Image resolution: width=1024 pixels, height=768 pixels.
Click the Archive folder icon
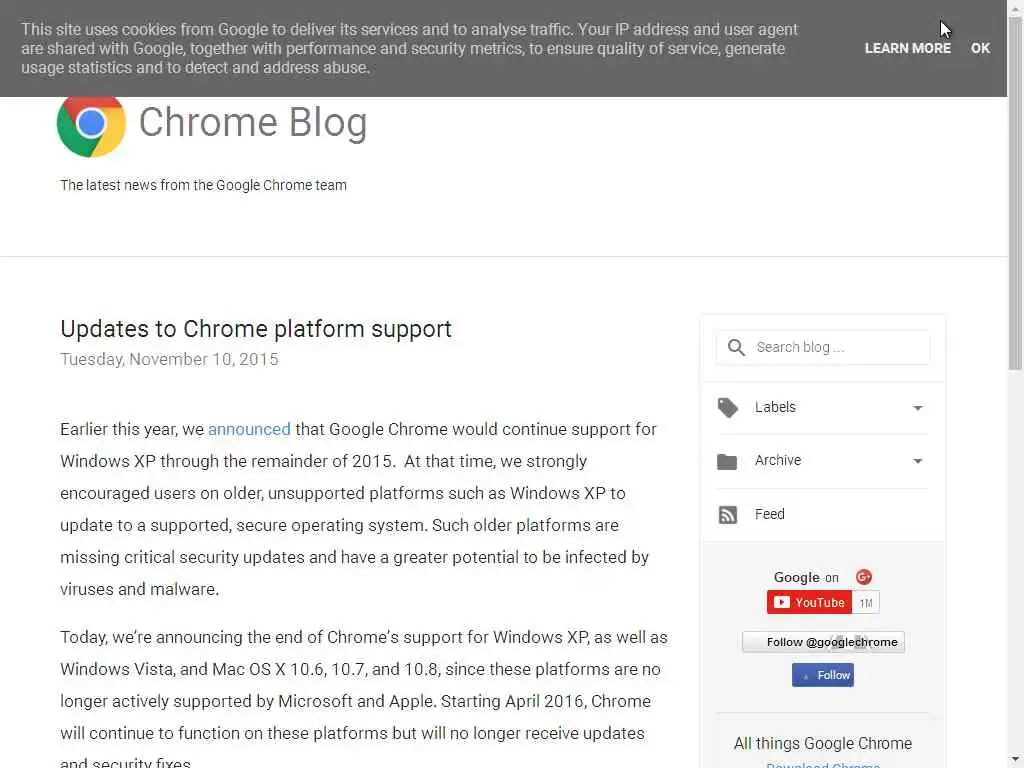pos(727,462)
